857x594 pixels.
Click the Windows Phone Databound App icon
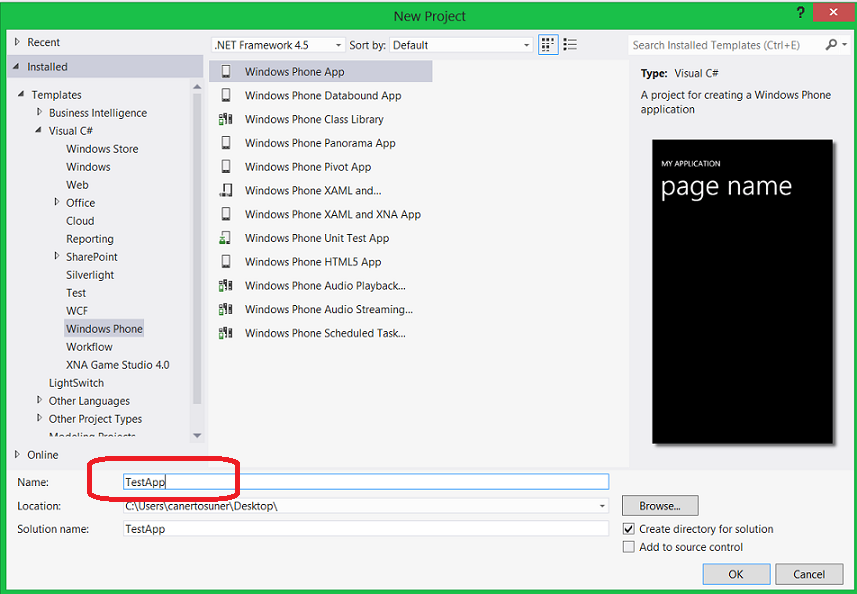point(226,95)
